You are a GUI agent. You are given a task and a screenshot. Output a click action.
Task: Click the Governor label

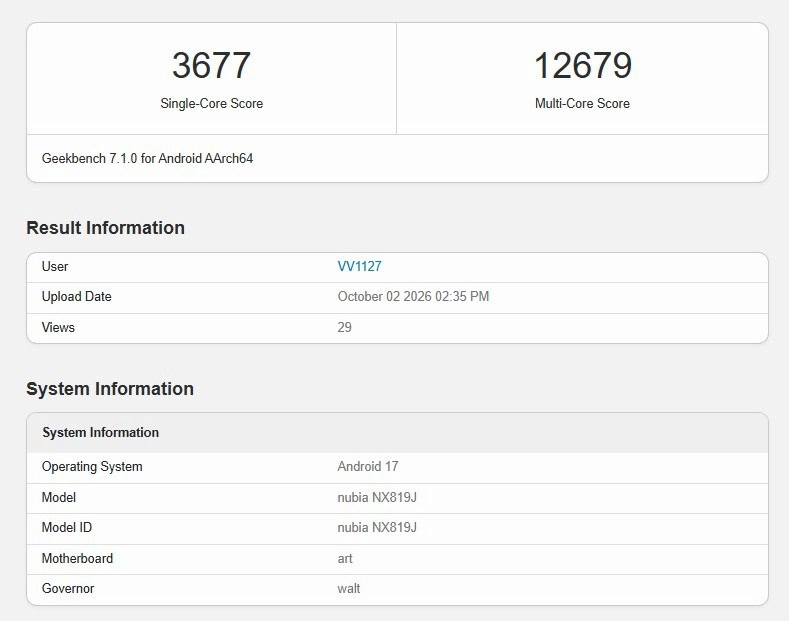(x=68, y=588)
